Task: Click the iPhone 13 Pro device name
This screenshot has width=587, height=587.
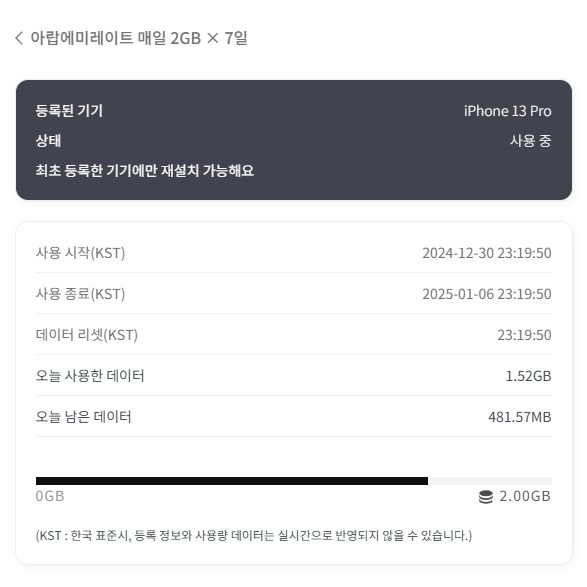Action: (x=507, y=111)
